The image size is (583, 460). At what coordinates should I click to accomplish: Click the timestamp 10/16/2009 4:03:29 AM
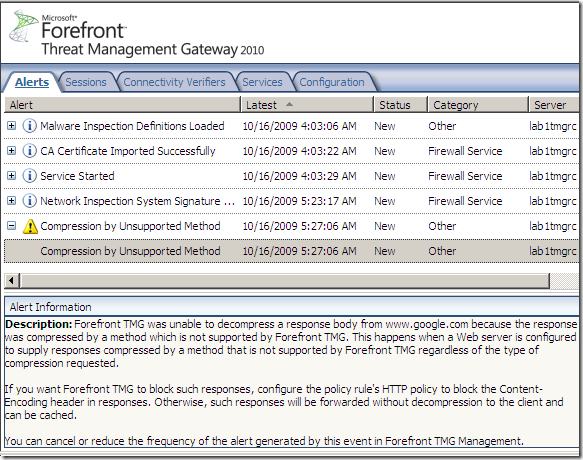pyautogui.click(x=299, y=176)
